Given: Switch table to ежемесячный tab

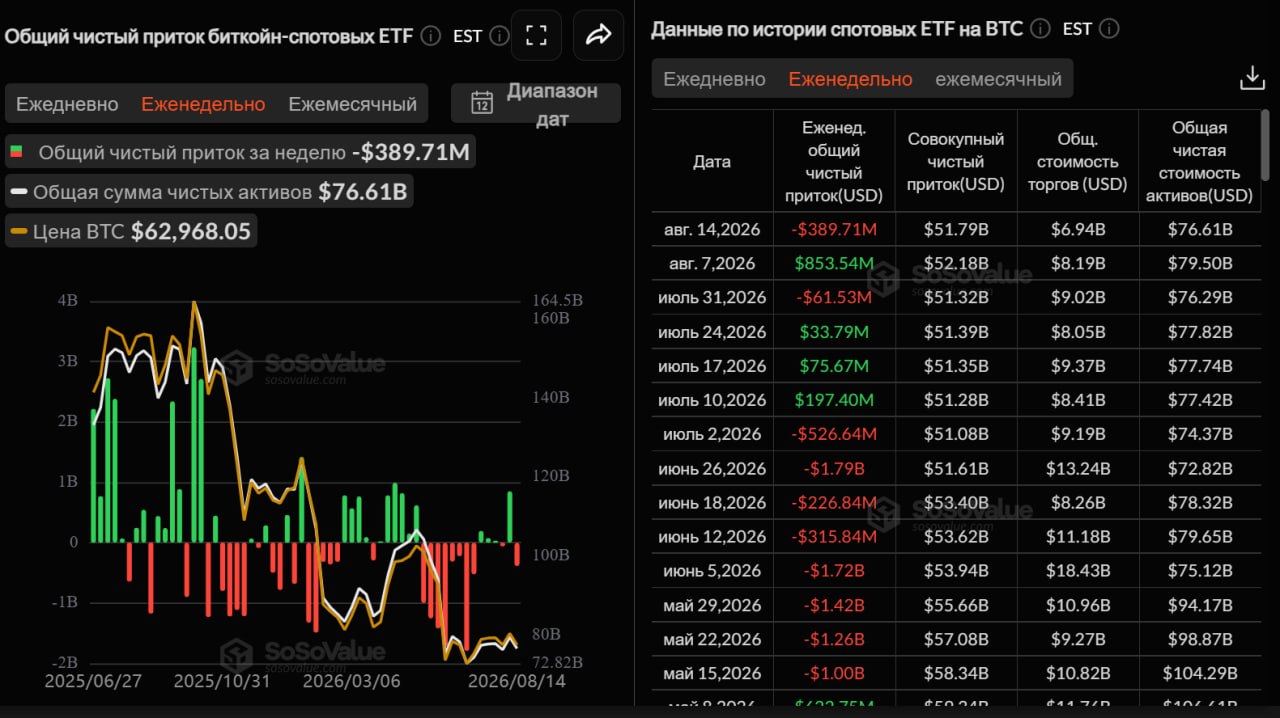Looking at the screenshot, I should point(998,79).
